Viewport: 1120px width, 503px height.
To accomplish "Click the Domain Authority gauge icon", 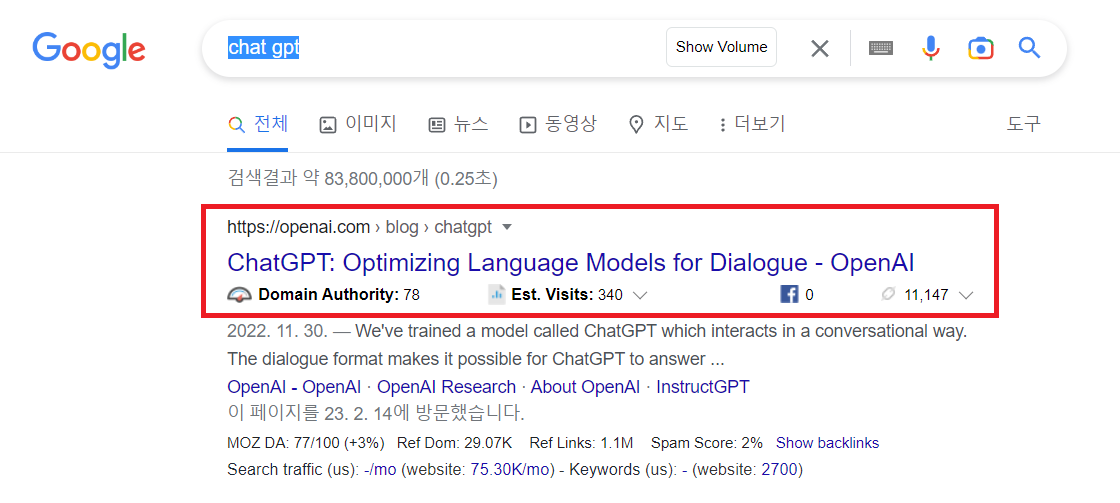I will [240, 294].
